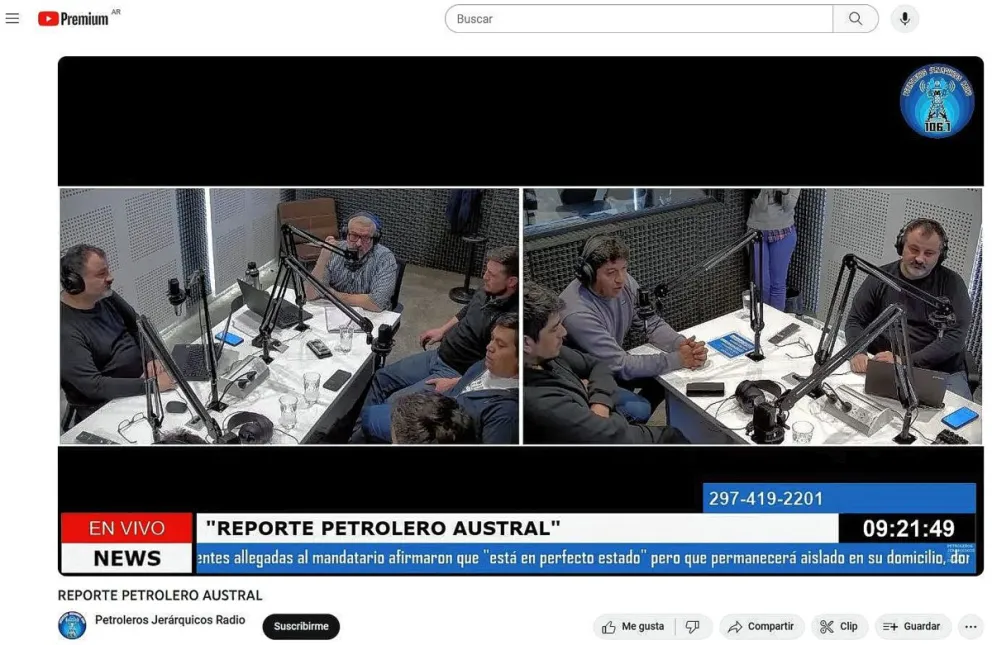The height and width of the screenshot is (645, 992).
Task: Dislike the video with thumbs down
Action: click(693, 626)
